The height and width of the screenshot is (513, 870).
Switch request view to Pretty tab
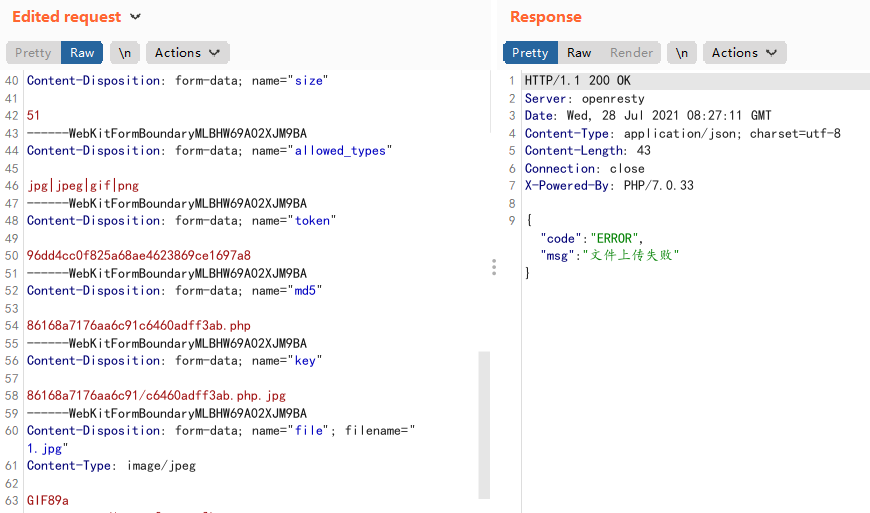pos(33,53)
